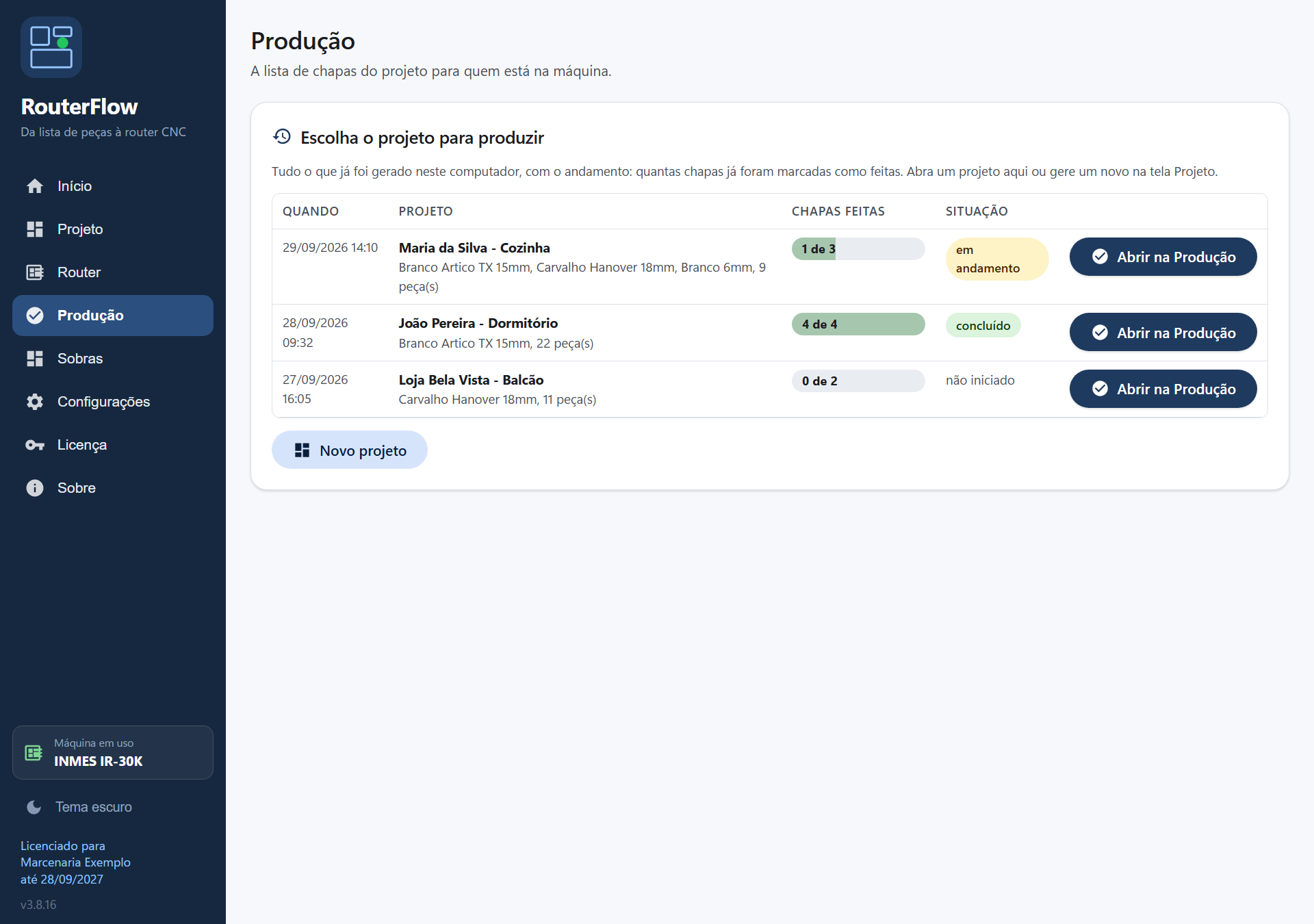The height and width of the screenshot is (924, 1314).
Task: Click the history clock icon in card header
Action: point(282,137)
